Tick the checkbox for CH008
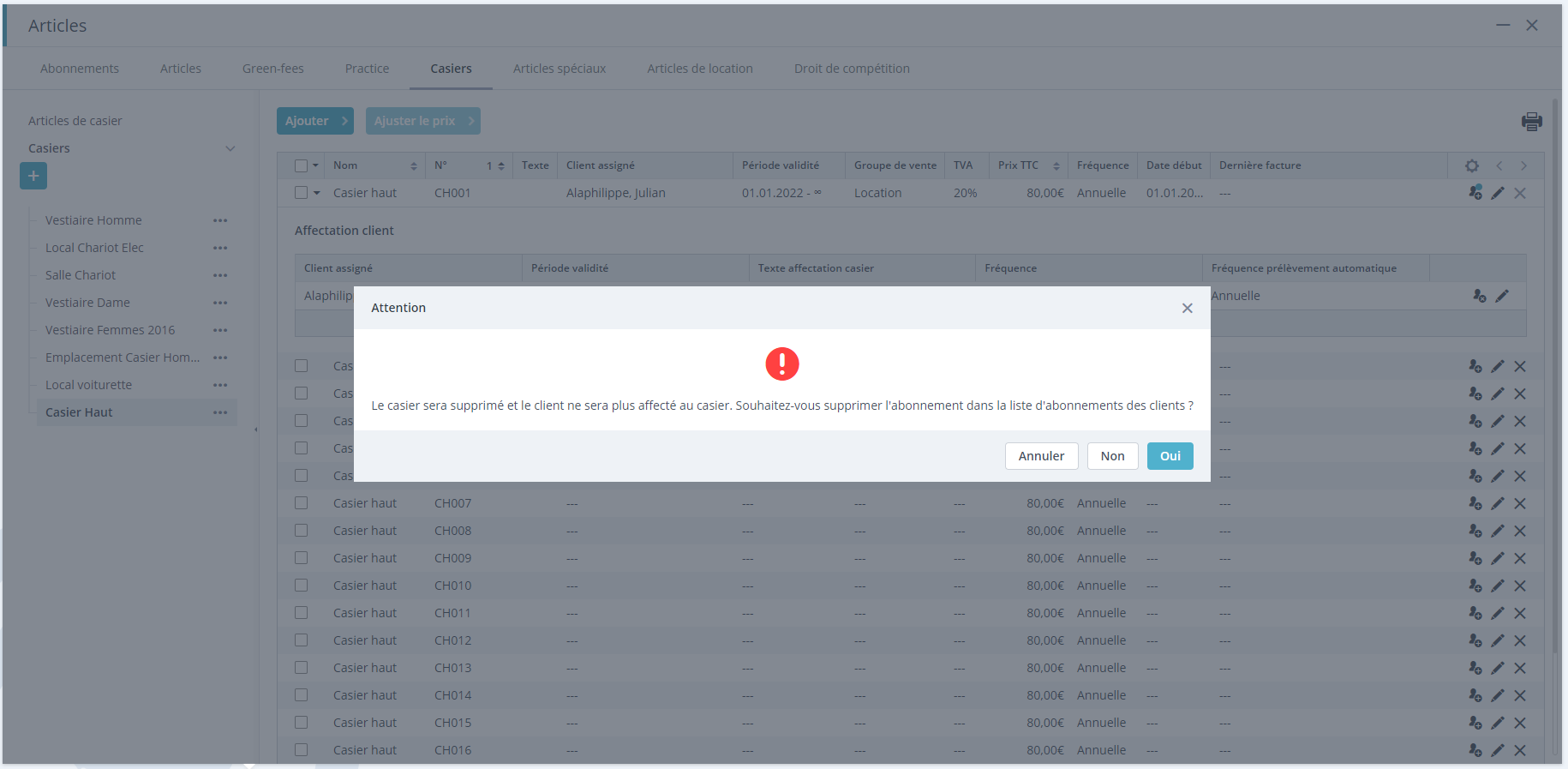Image resolution: width=1568 pixels, height=769 pixels. coord(301,531)
